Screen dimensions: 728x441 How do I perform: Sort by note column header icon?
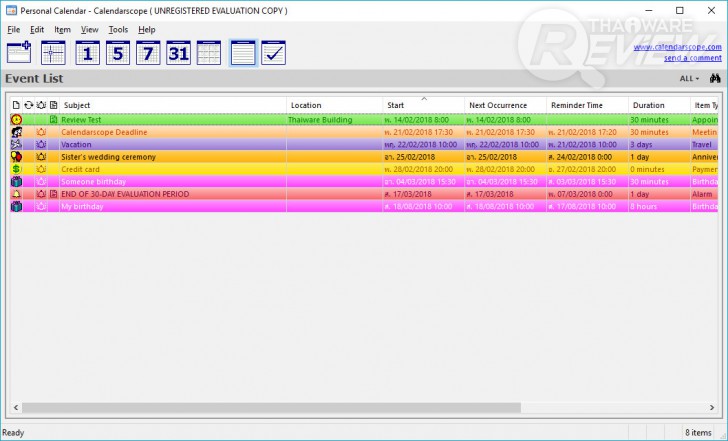pos(53,105)
